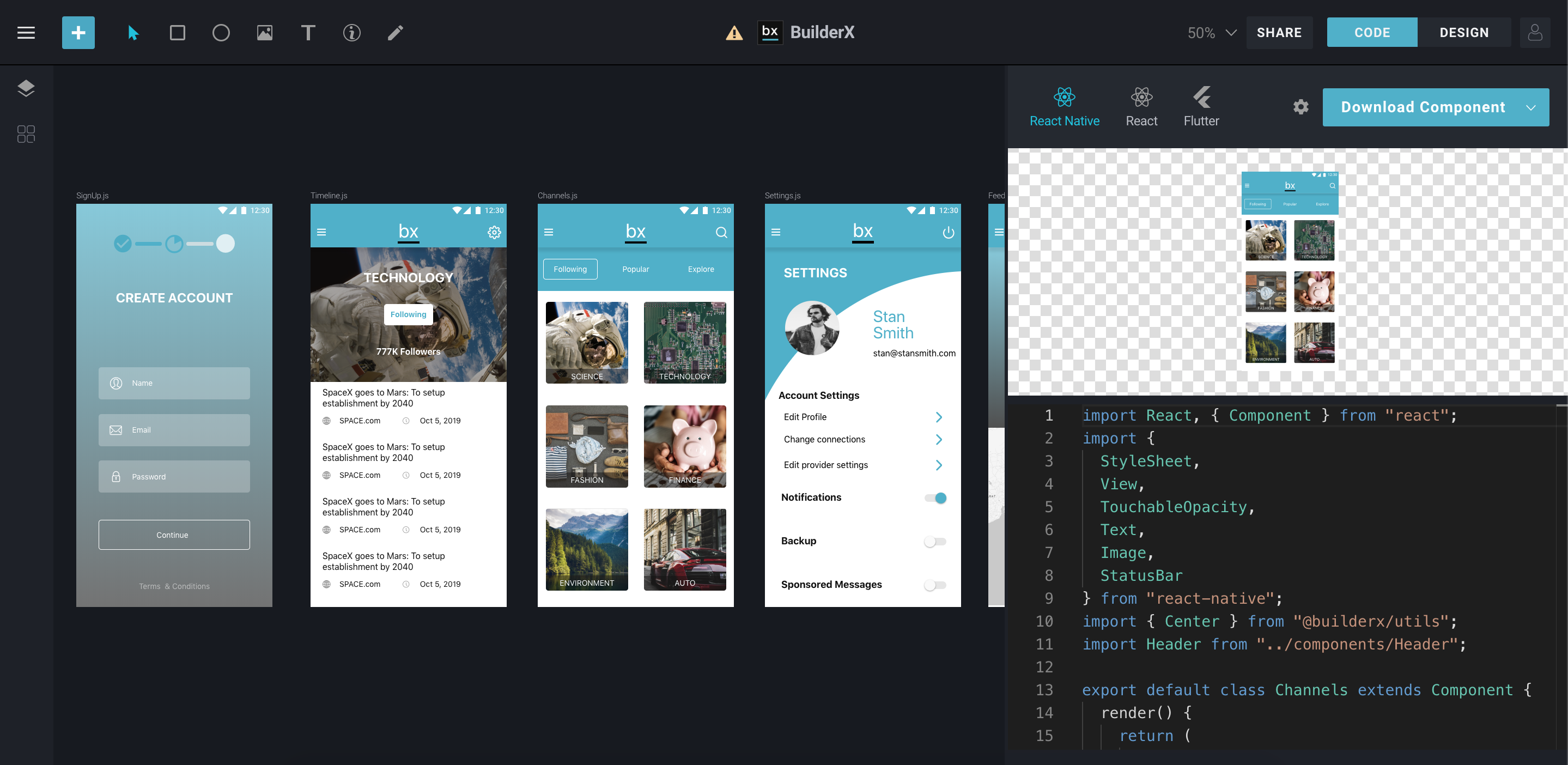This screenshot has height=765, width=1568.
Task: Select the Rectangle tool in toolbar
Action: [177, 32]
